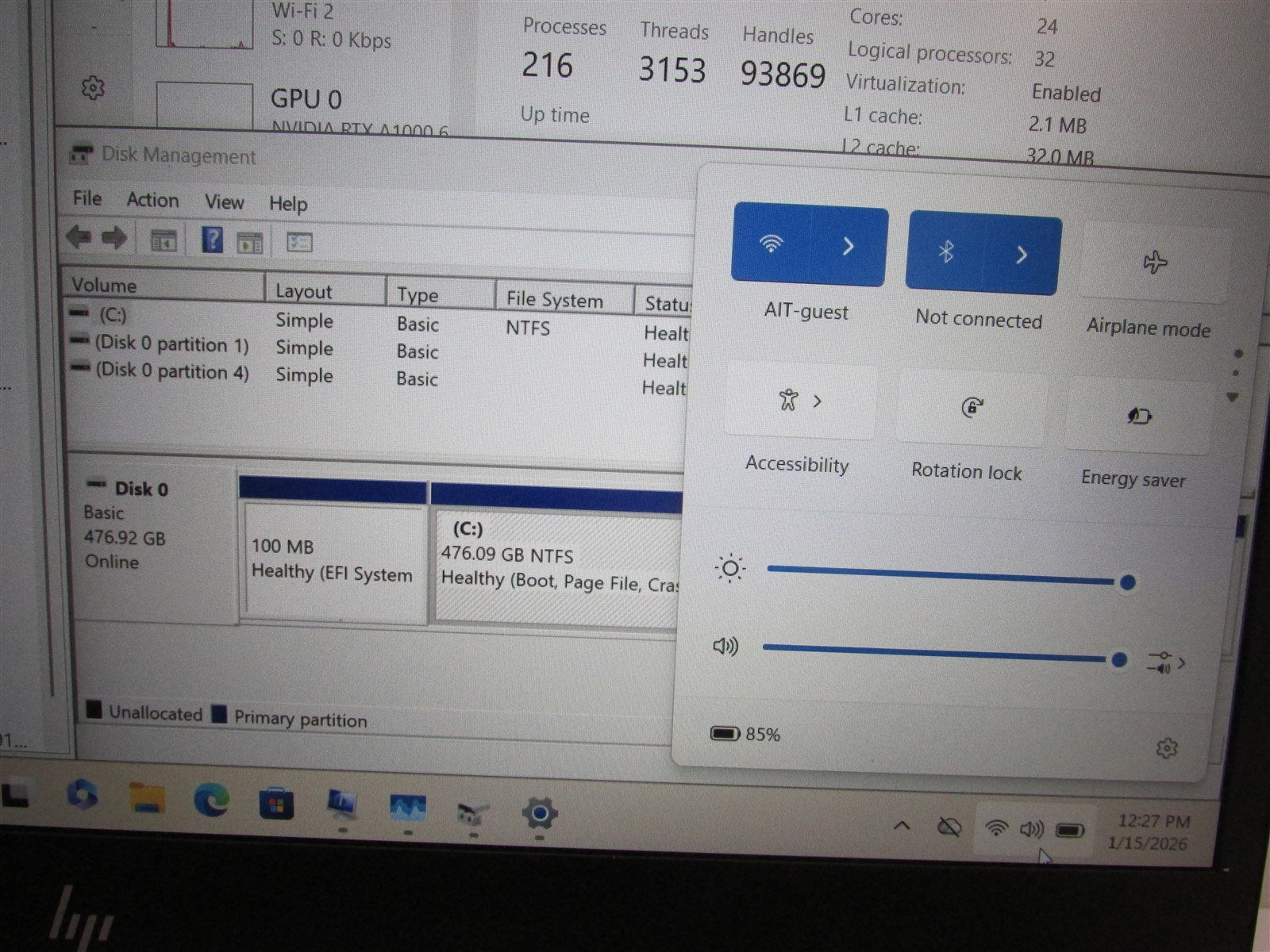Open the View menu in Disk Management
Image resolution: width=1270 pixels, height=952 pixels.
click(225, 202)
